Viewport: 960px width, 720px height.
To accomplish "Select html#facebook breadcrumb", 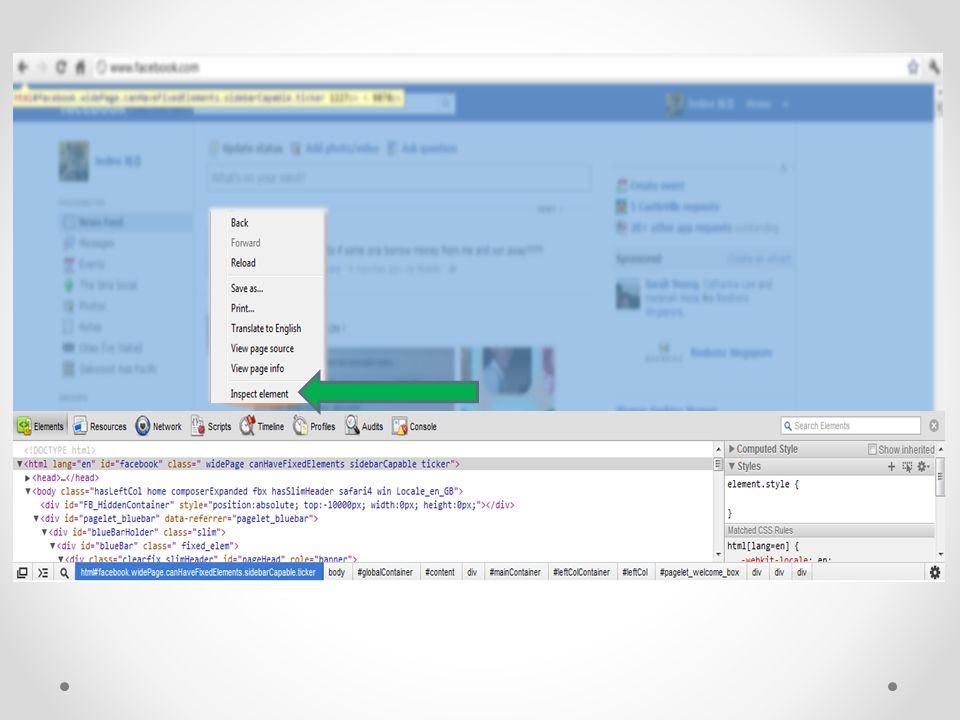I will (199, 572).
